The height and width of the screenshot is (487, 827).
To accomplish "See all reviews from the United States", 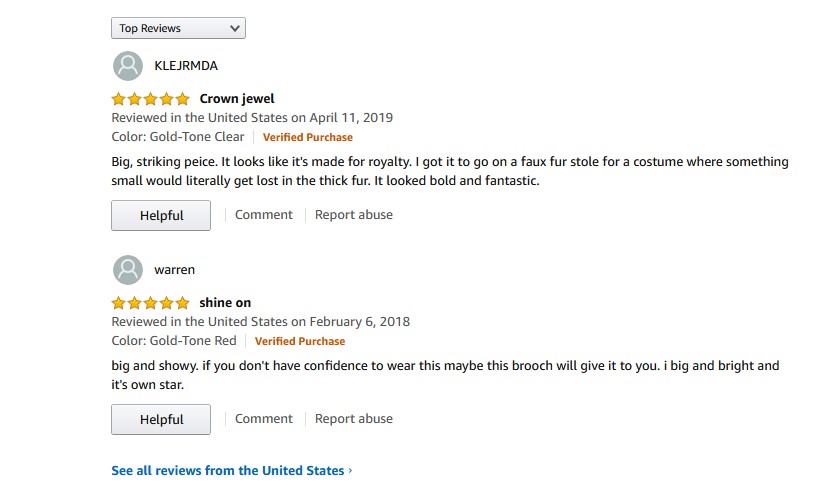I will [228, 471].
